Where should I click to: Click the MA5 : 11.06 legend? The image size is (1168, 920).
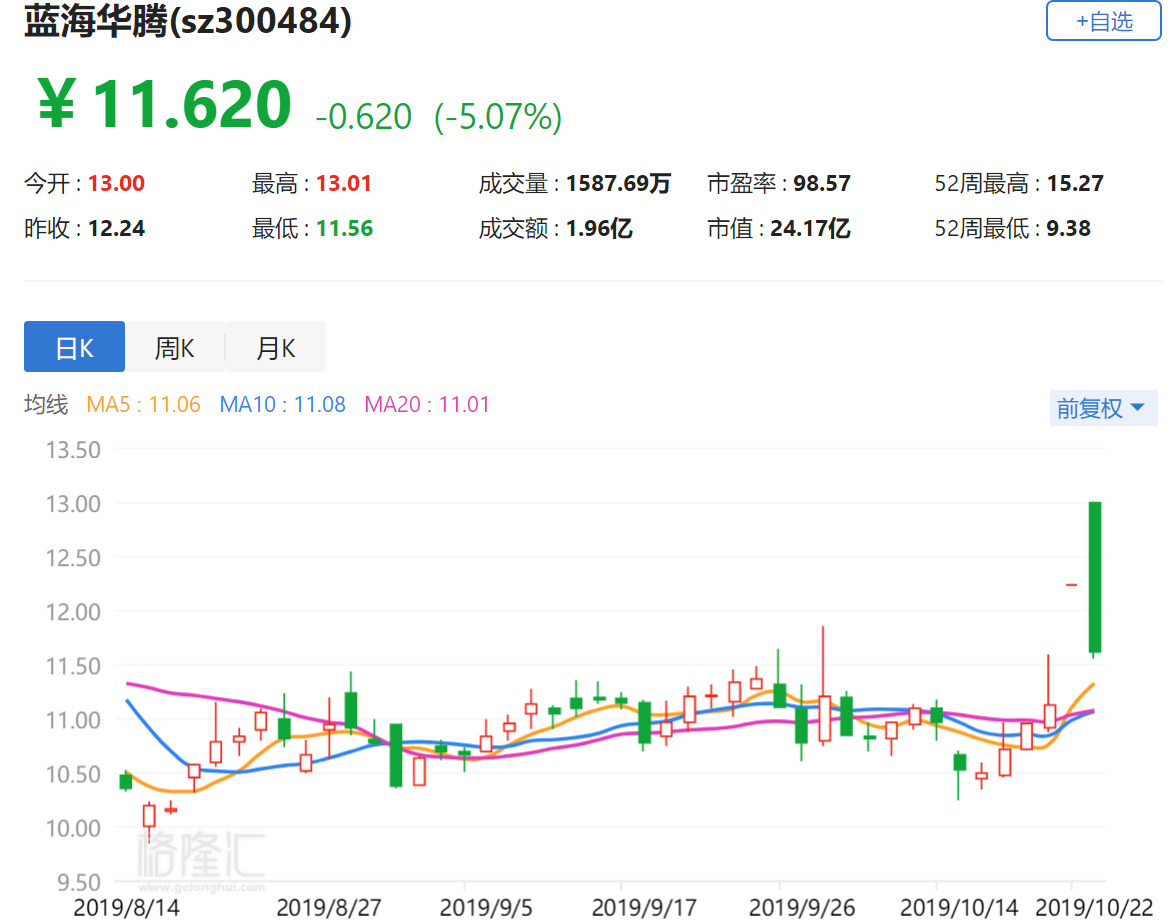(144, 405)
